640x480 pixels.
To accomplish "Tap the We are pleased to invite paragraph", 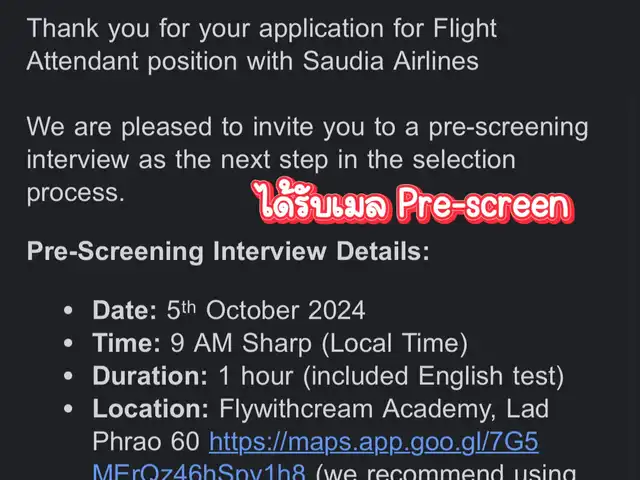I will pos(307,160).
